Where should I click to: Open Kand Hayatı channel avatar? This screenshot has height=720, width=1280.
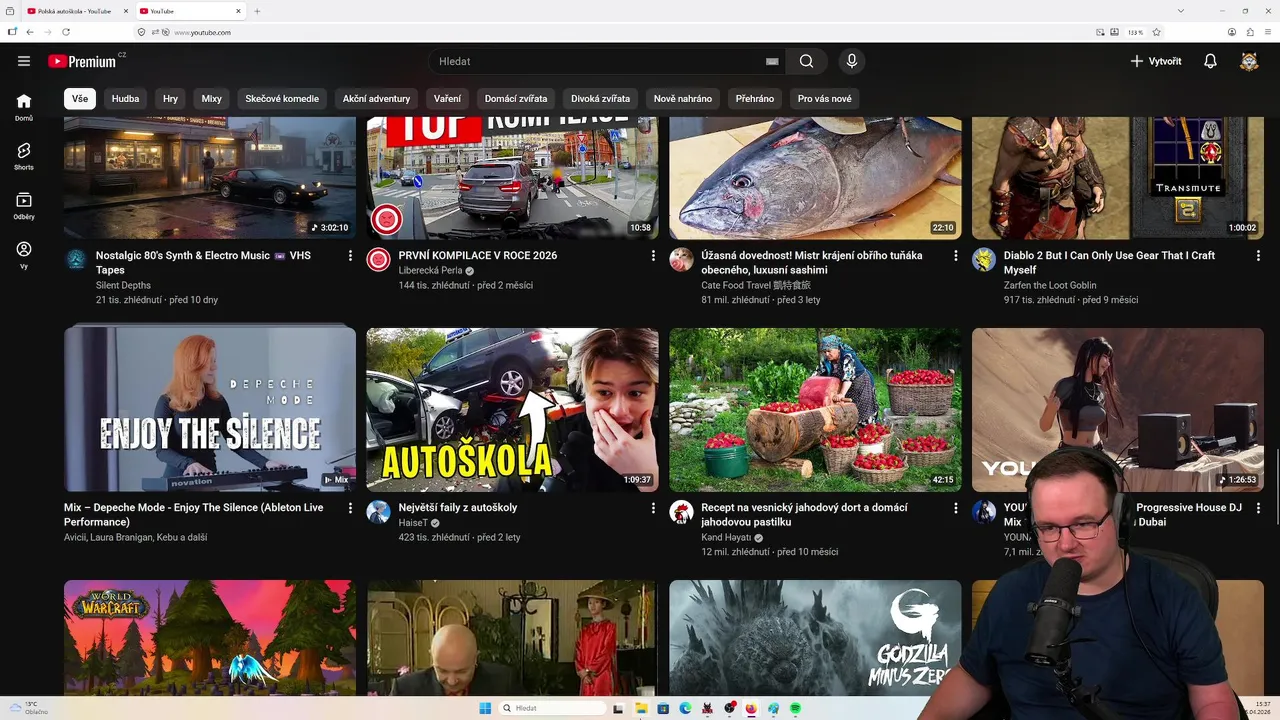coord(681,512)
